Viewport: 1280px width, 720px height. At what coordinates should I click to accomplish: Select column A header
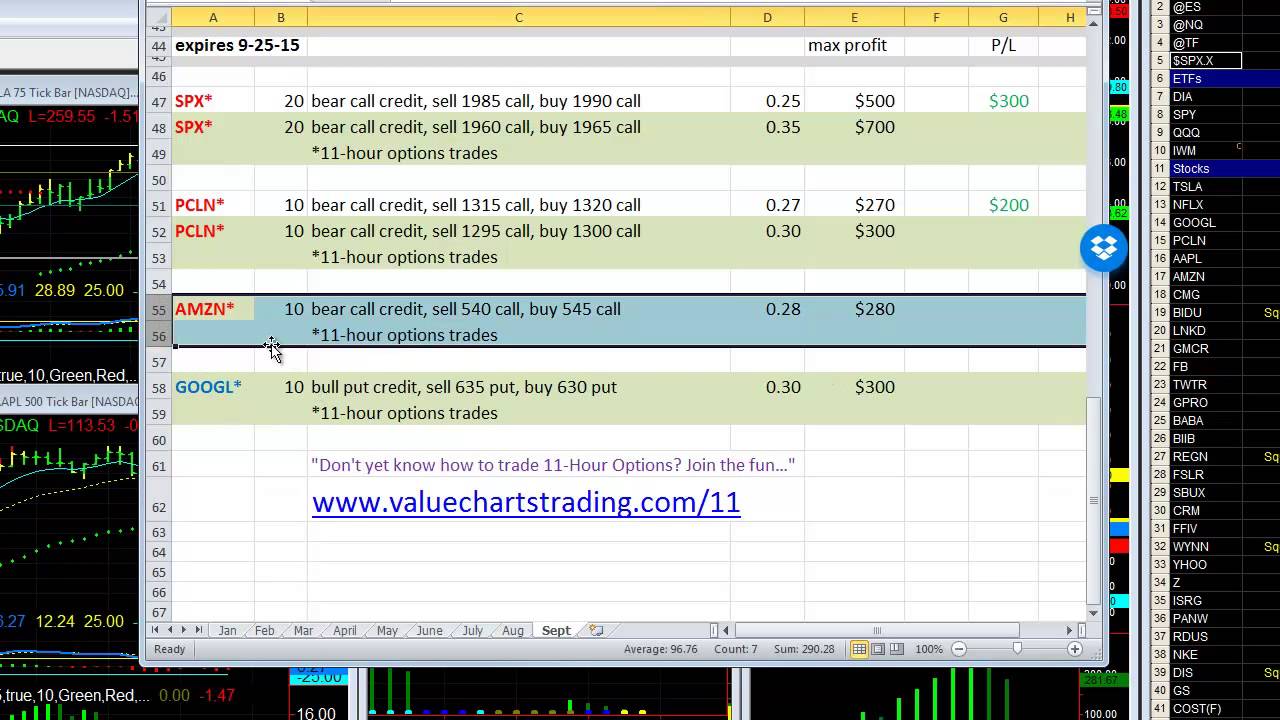coord(213,17)
